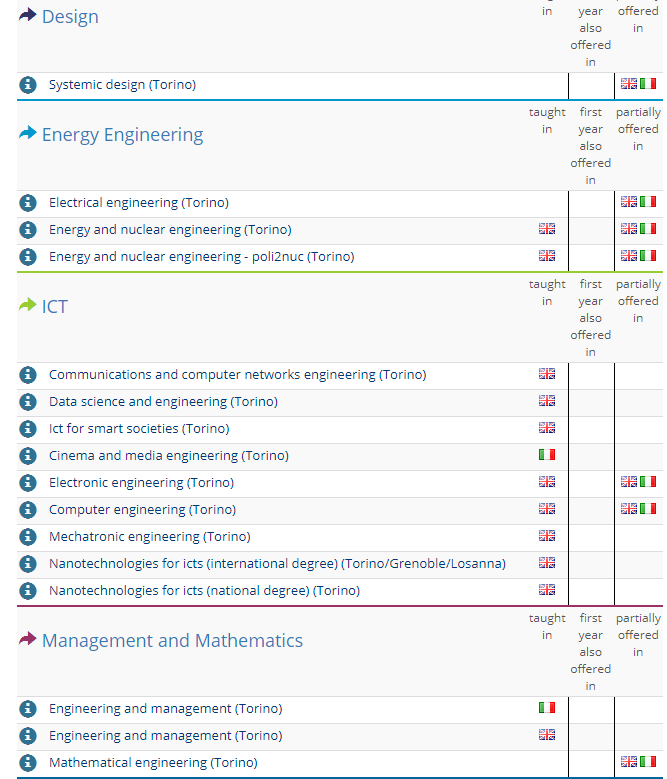The image size is (667, 779).
Task: Click Italian flag in Cinema and media engineering row
Action: pyautogui.click(x=547, y=455)
